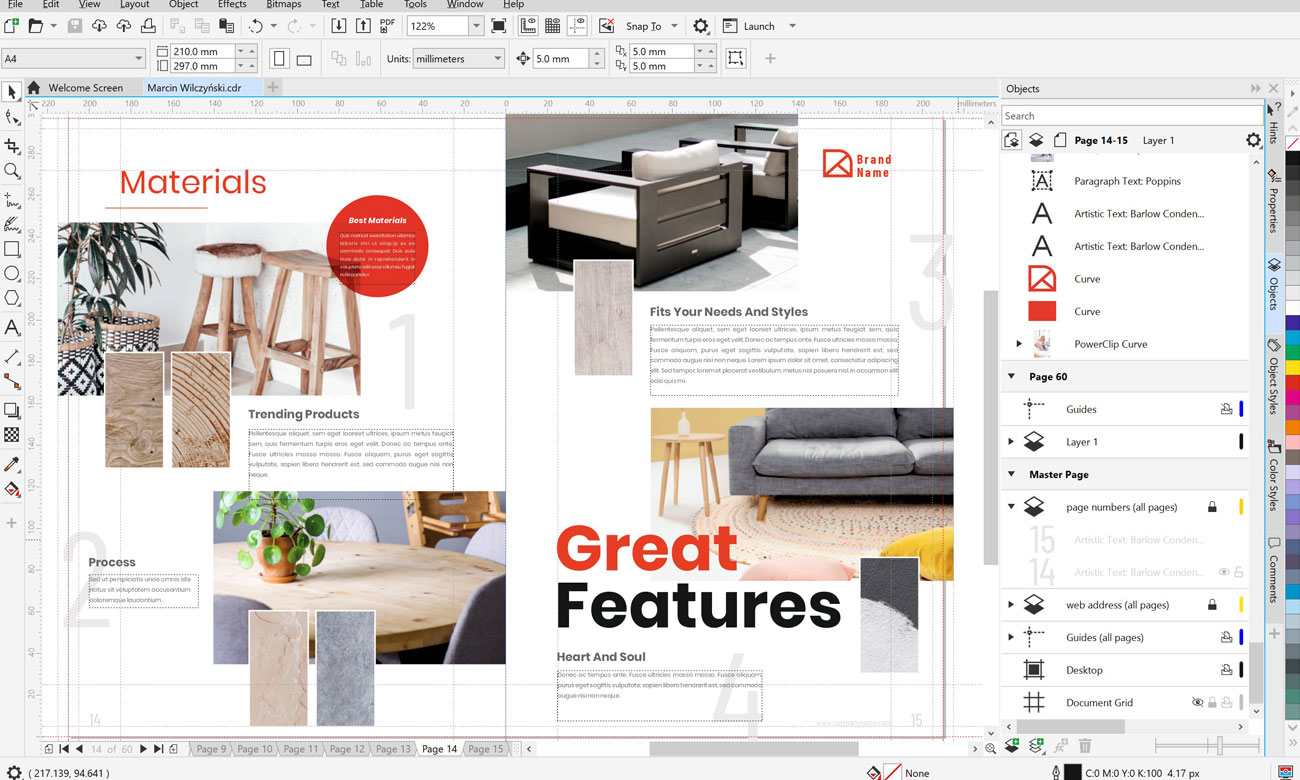Click the Open folder icon button
Image resolution: width=1300 pixels, height=780 pixels.
(36, 26)
